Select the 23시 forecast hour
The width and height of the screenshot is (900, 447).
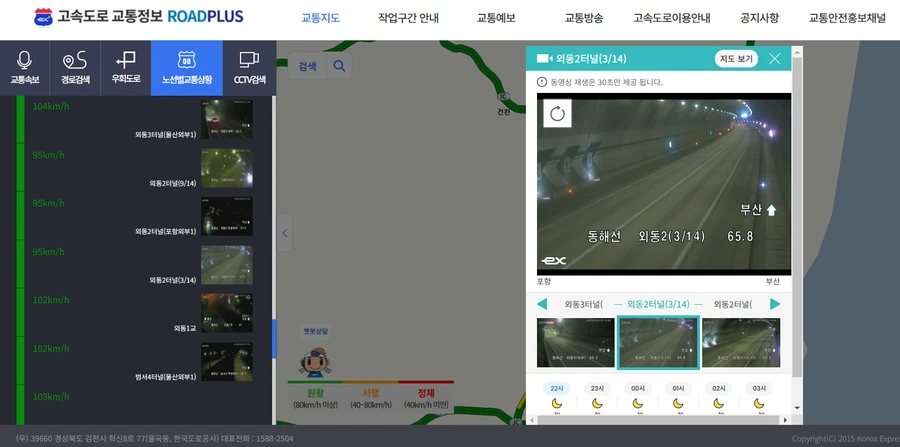click(x=598, y=388)
